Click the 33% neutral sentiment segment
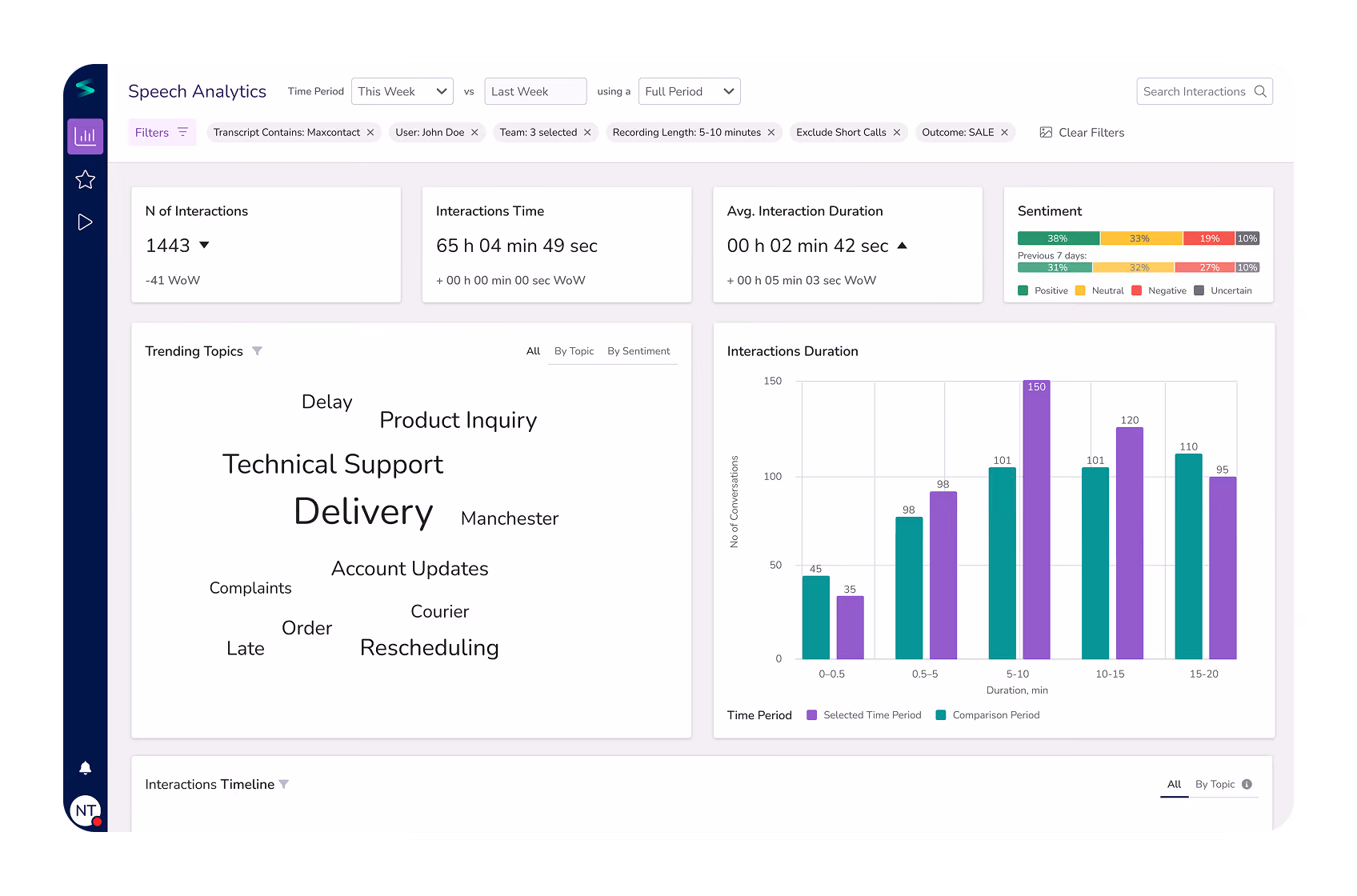 click(1141, 238)
